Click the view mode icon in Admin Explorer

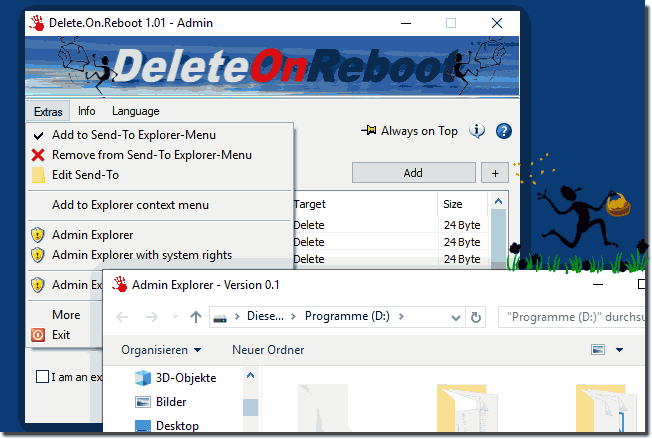tap(598, 350)
